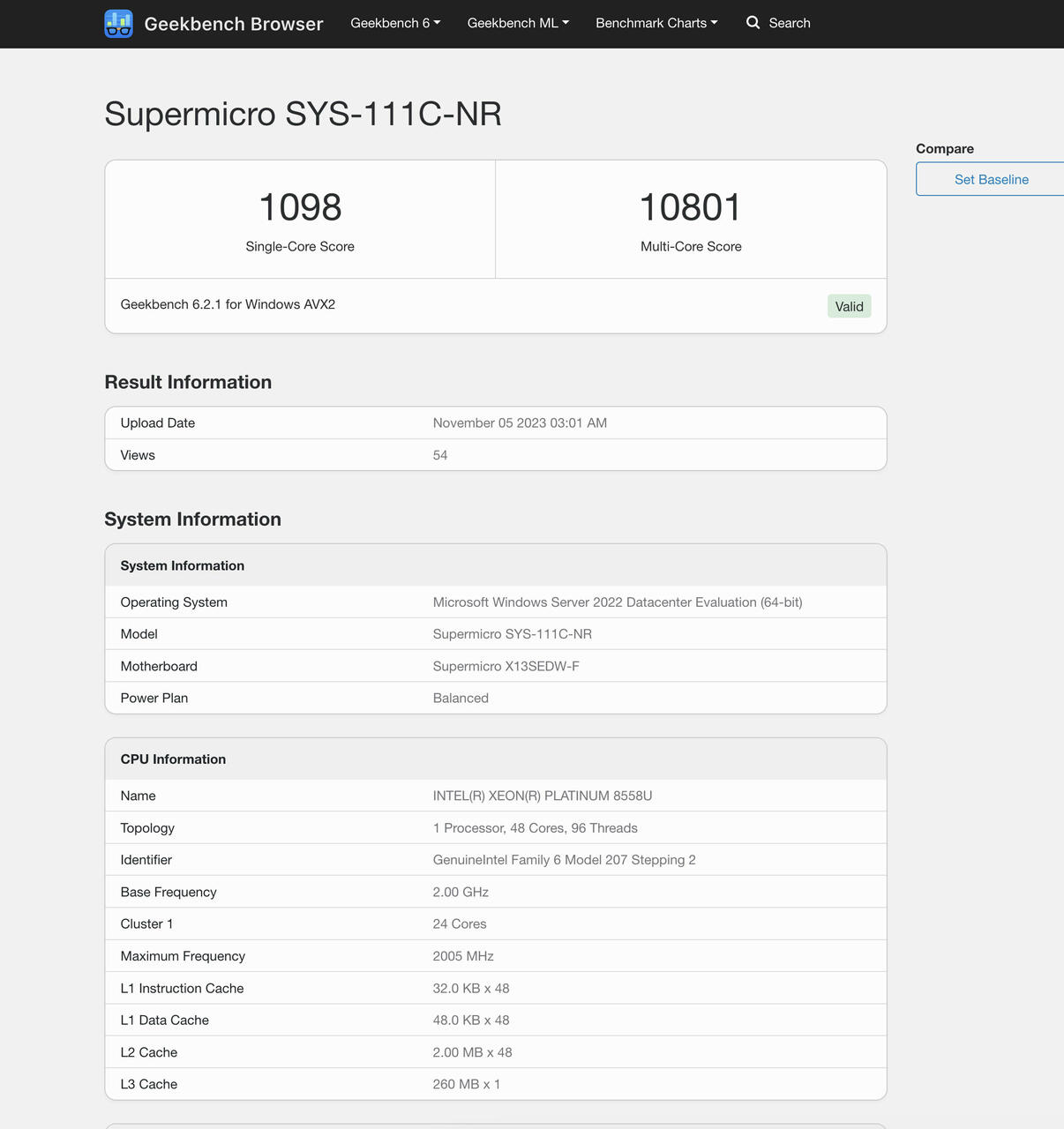1064x1129 pixels.
Task: Click the Result Information heading
Action: coord(188,382)
